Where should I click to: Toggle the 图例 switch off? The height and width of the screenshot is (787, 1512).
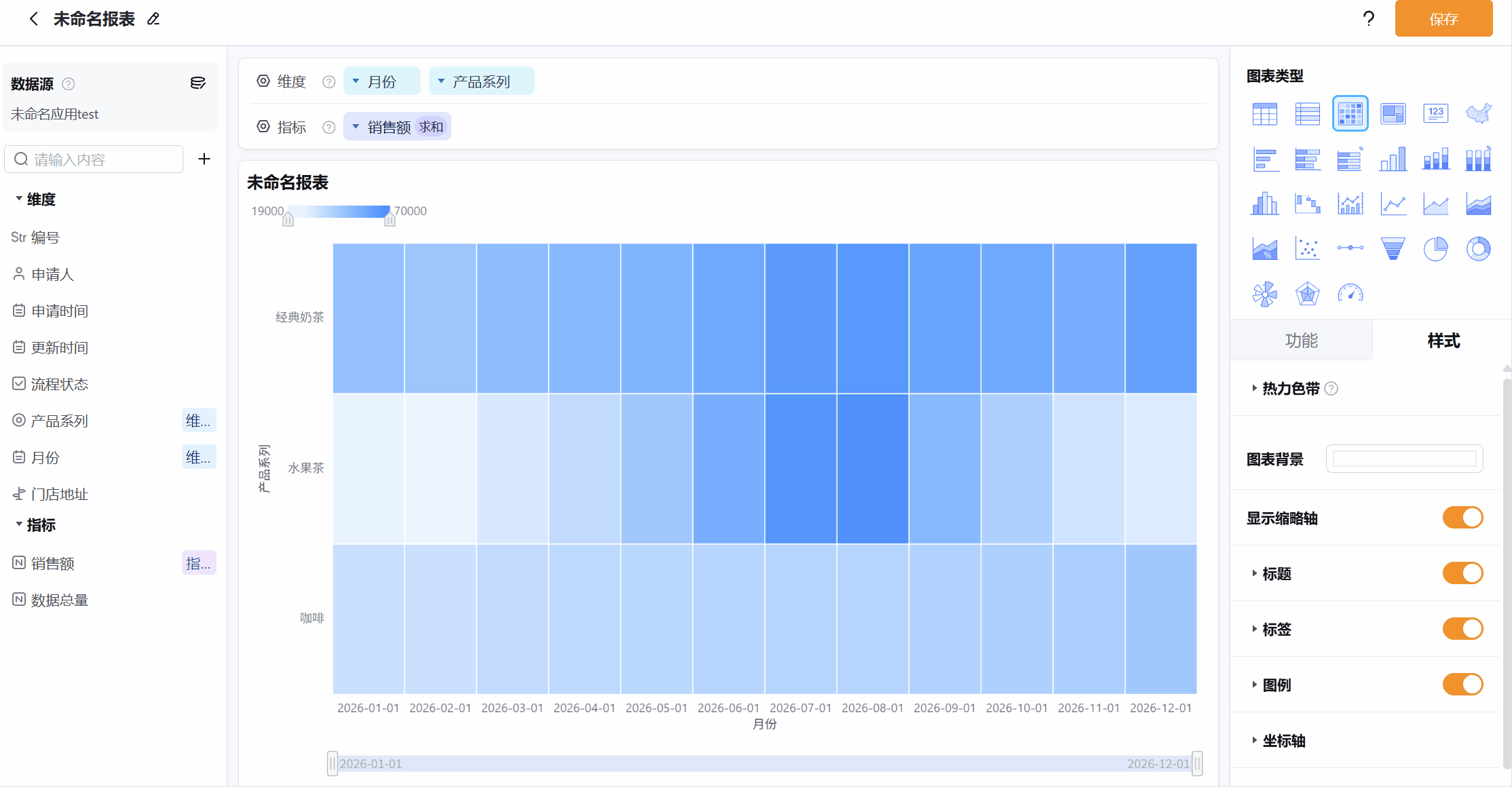coord(1462,685)
